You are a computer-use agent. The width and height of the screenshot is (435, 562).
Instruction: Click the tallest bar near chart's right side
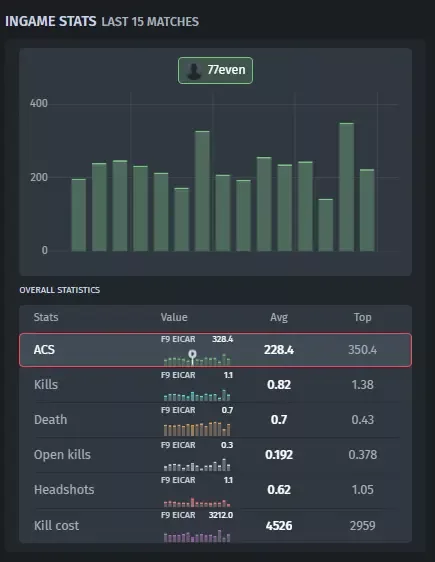[346, 187]
